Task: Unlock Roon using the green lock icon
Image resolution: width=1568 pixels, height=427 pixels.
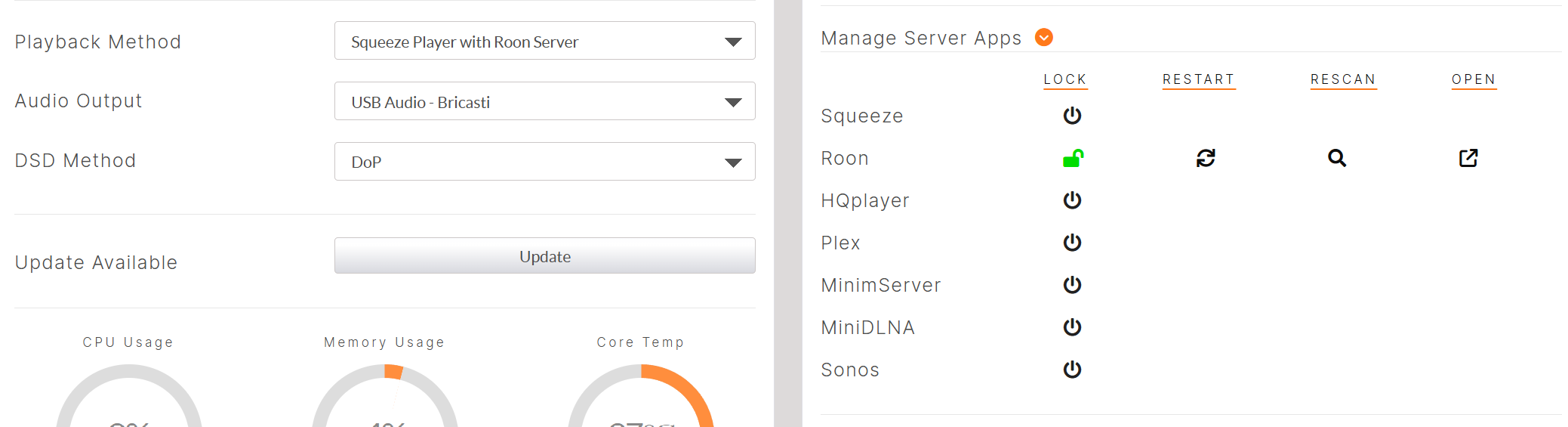Action: click(x=1073, y=158)
